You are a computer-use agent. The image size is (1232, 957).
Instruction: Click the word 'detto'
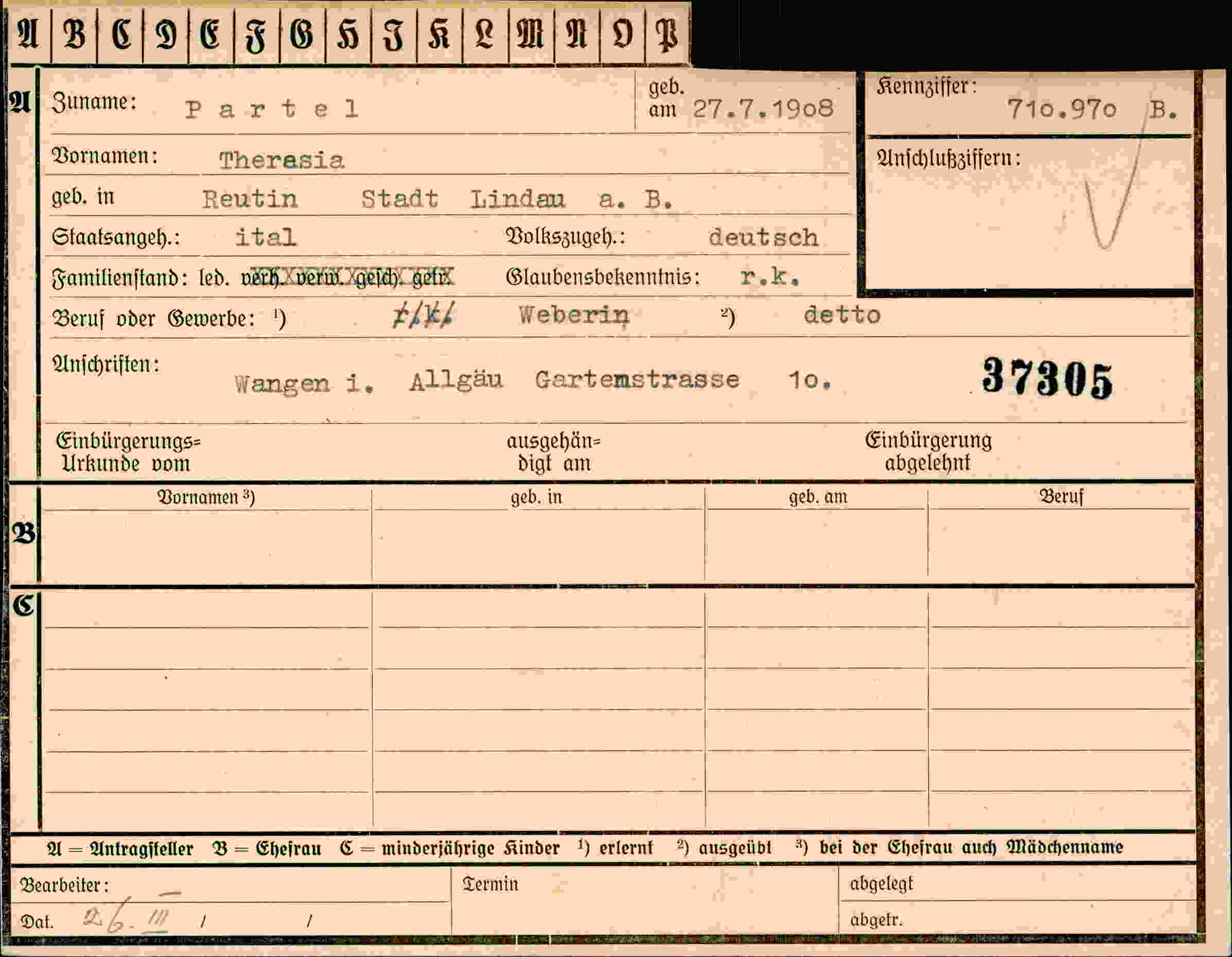click(x=841, y=315)
